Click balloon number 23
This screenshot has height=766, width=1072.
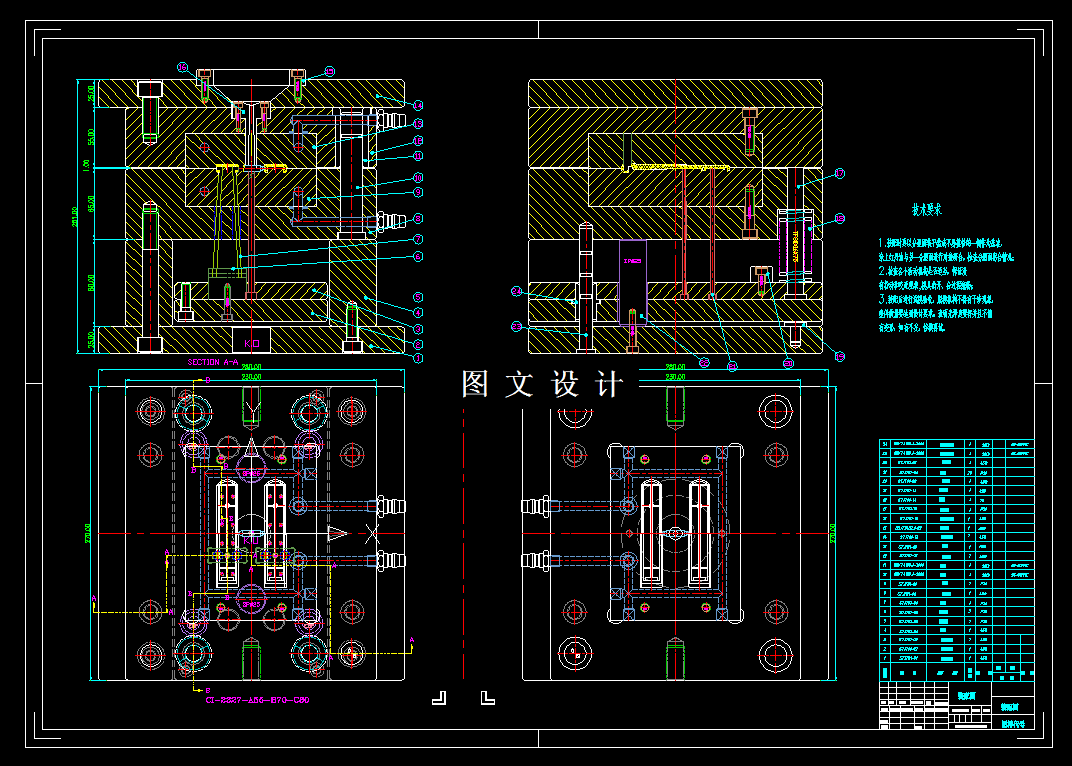click(516, 327)
